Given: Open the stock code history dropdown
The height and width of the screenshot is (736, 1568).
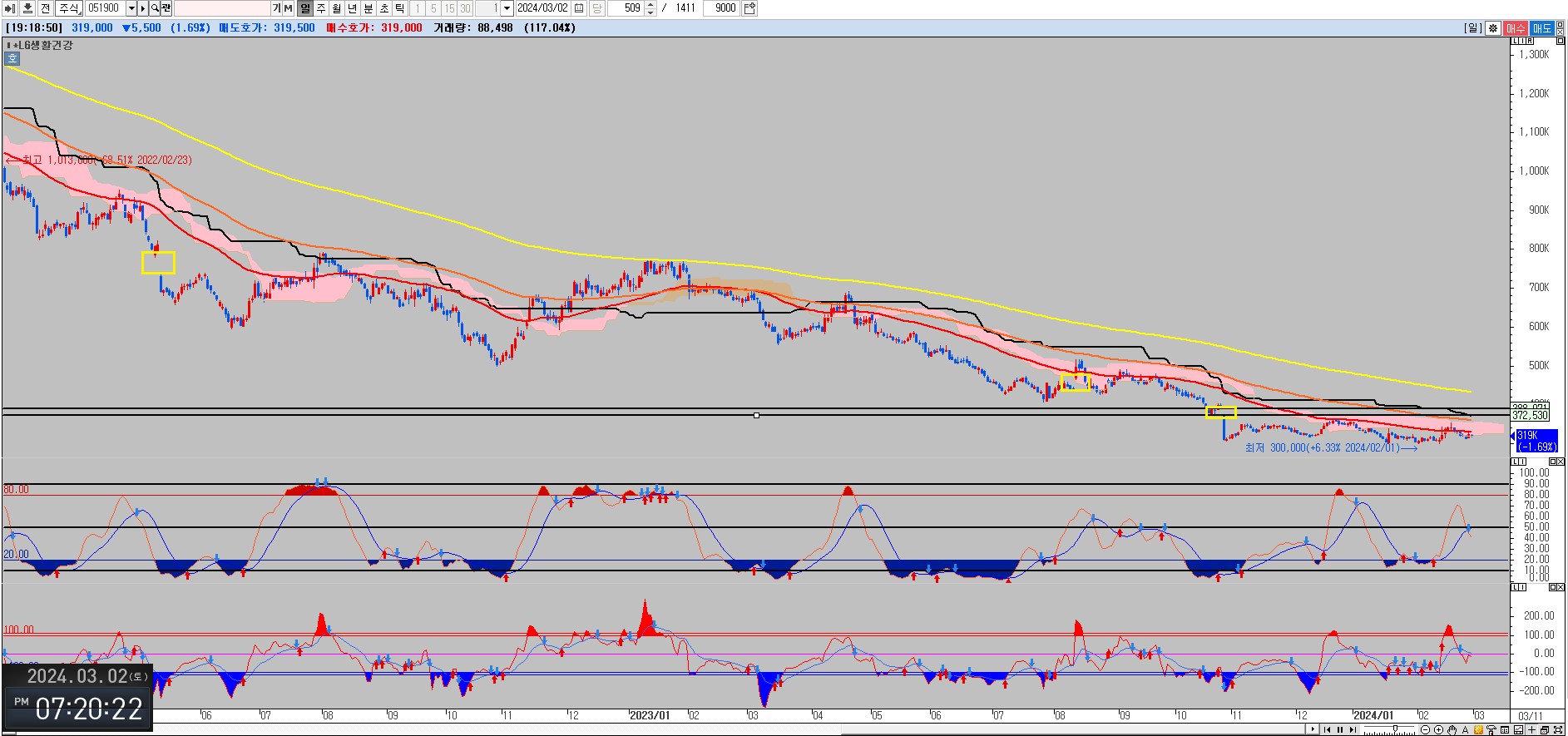Looking at the screenshot, I should (x=131, y=8).
